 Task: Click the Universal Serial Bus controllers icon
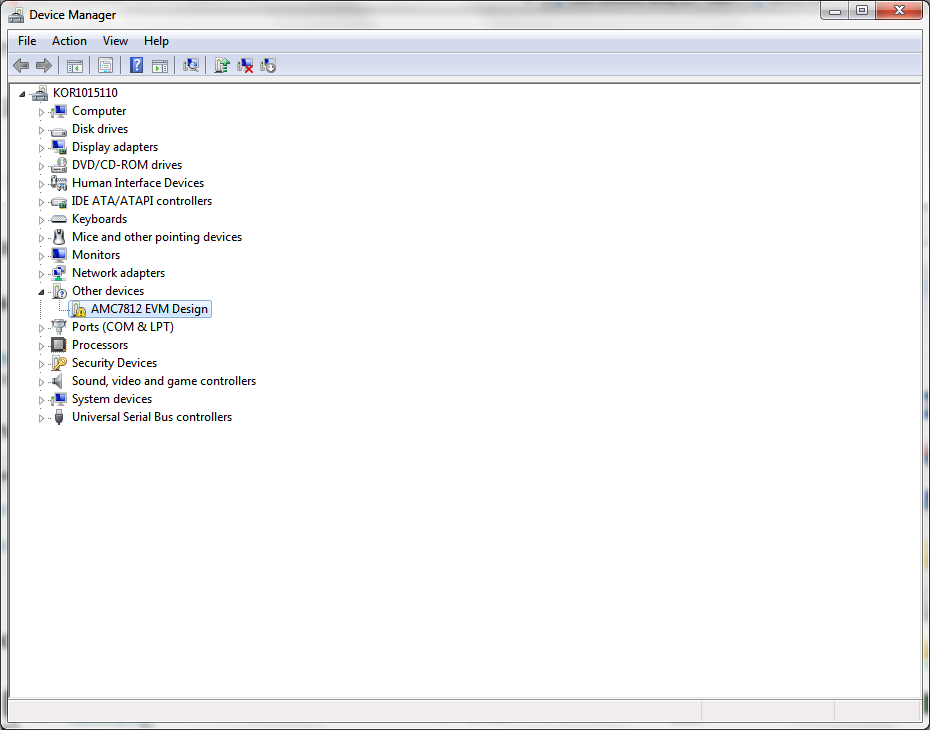[x=59, y=417]
